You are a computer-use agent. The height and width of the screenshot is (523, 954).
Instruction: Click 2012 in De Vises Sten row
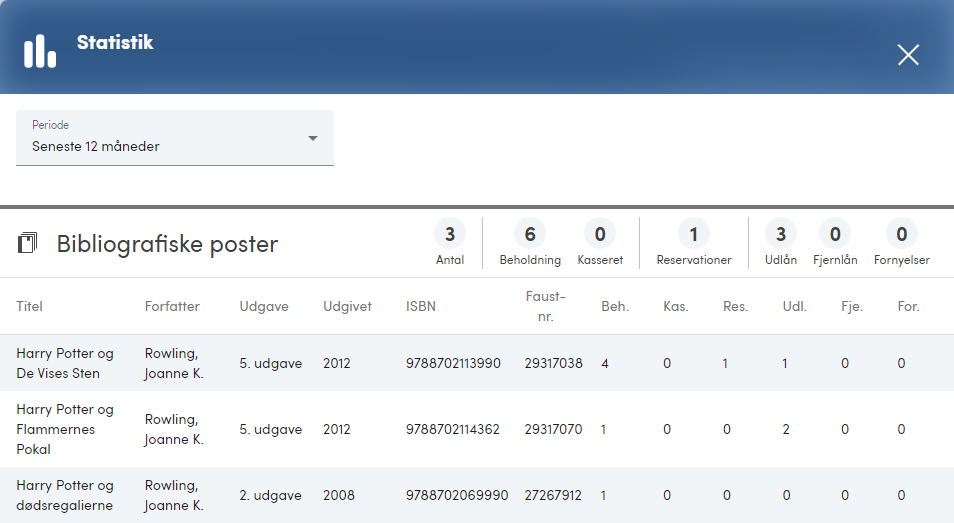pos(337,363)
